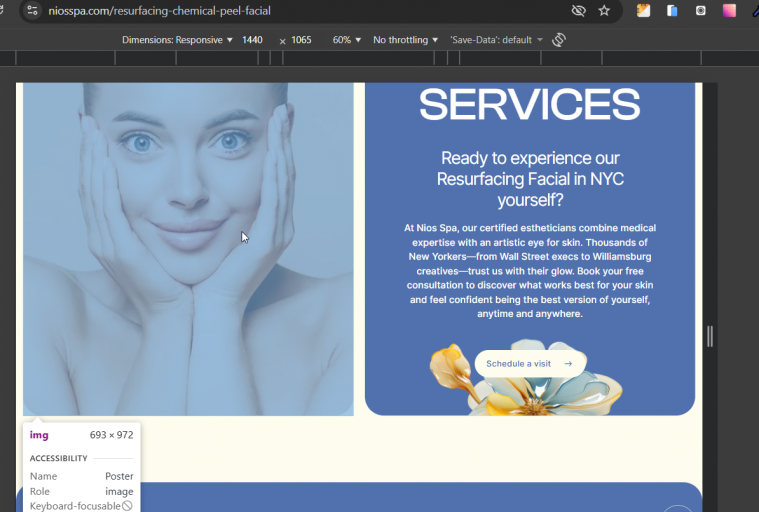This screenshot has width=759, height=512.
Task: Edit the viewport width field 1440
Action: (x=252, y=40)
